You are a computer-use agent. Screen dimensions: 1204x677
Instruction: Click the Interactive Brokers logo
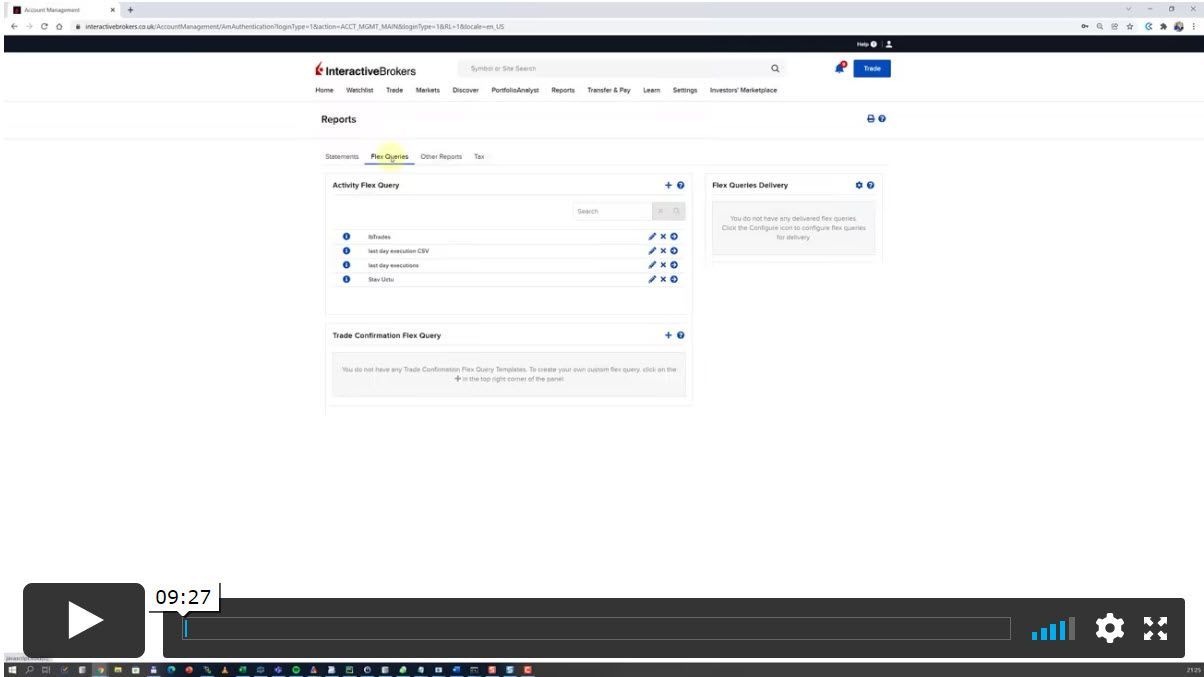coord(365,70)
